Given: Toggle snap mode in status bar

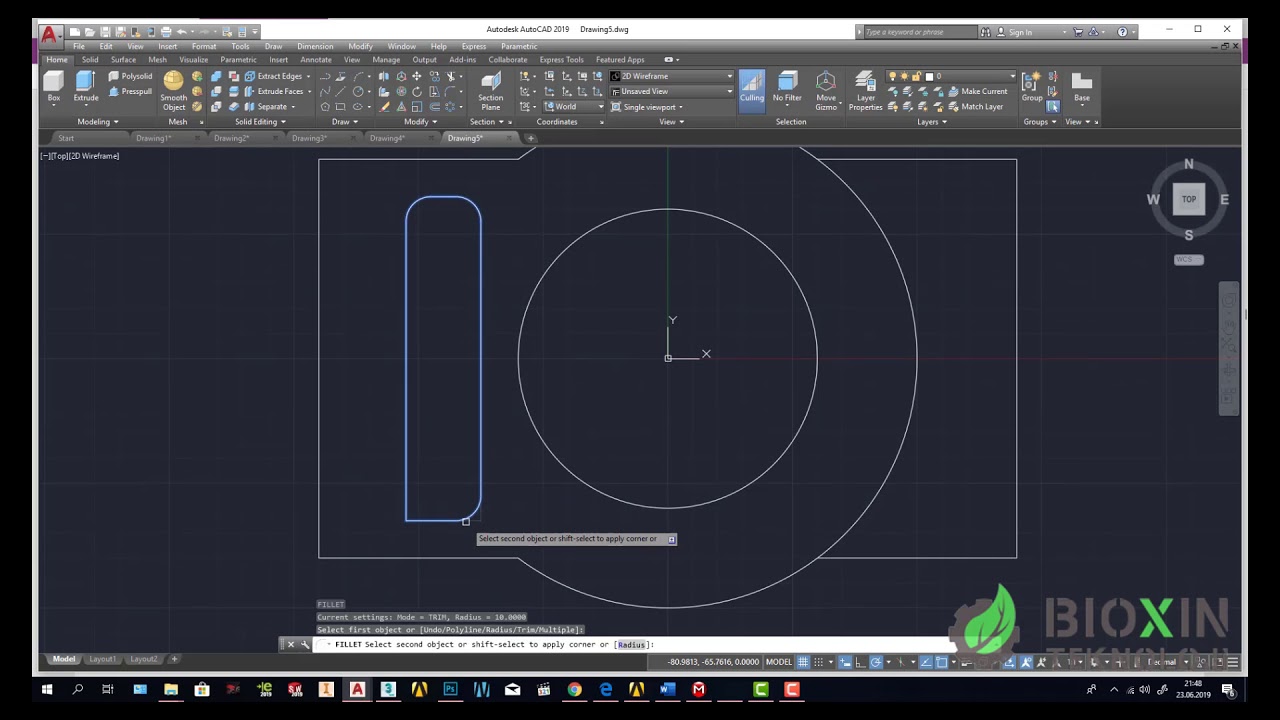Looking at the screenshot, I should point(820,662).
